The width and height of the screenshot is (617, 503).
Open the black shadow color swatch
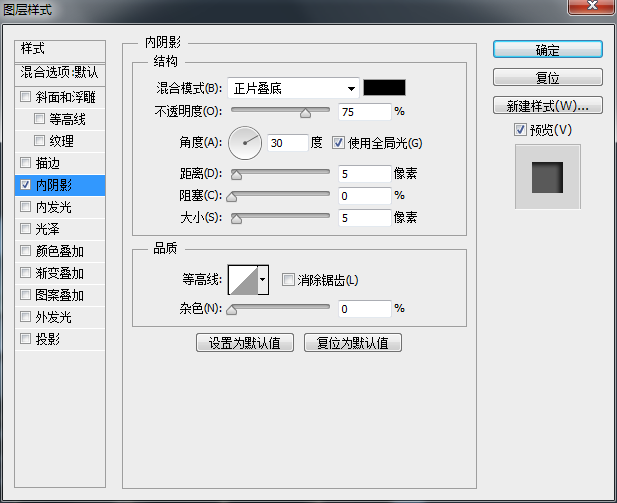(384, 87)
